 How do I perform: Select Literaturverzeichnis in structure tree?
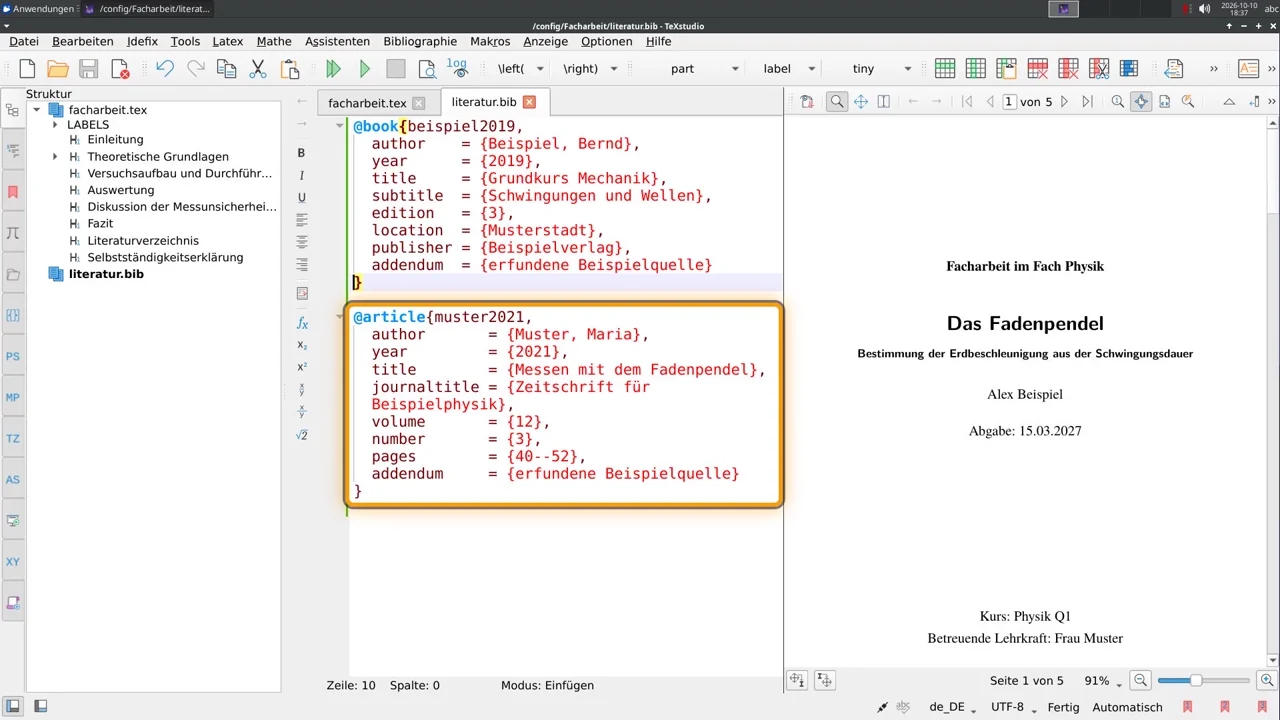[x=143, y=240]
